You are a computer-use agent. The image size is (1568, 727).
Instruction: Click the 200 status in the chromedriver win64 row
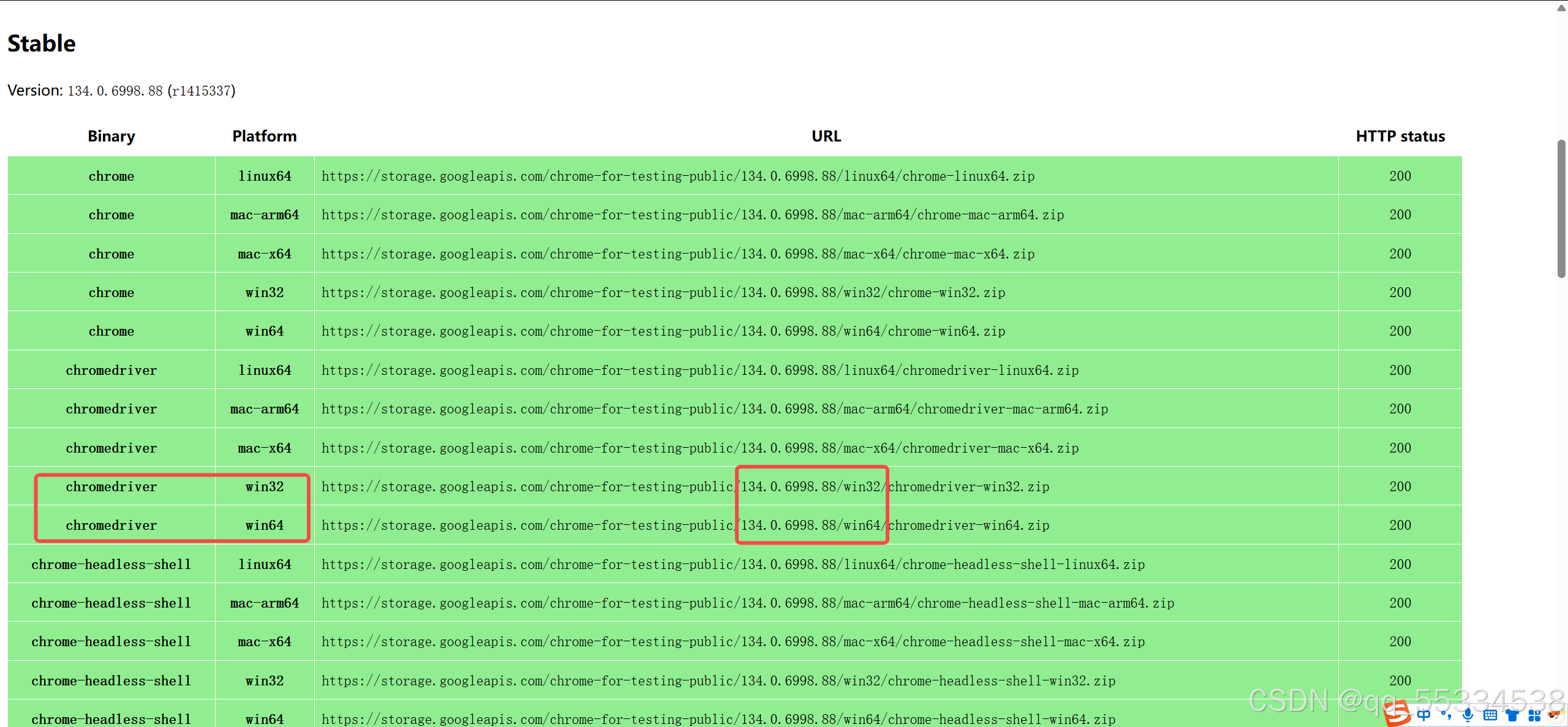click(1400, 525)
